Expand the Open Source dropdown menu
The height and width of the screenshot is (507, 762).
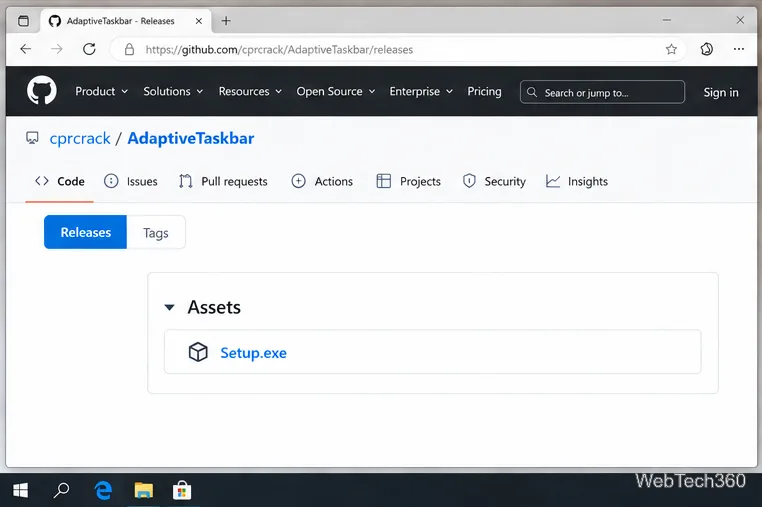tap(336, 91)
